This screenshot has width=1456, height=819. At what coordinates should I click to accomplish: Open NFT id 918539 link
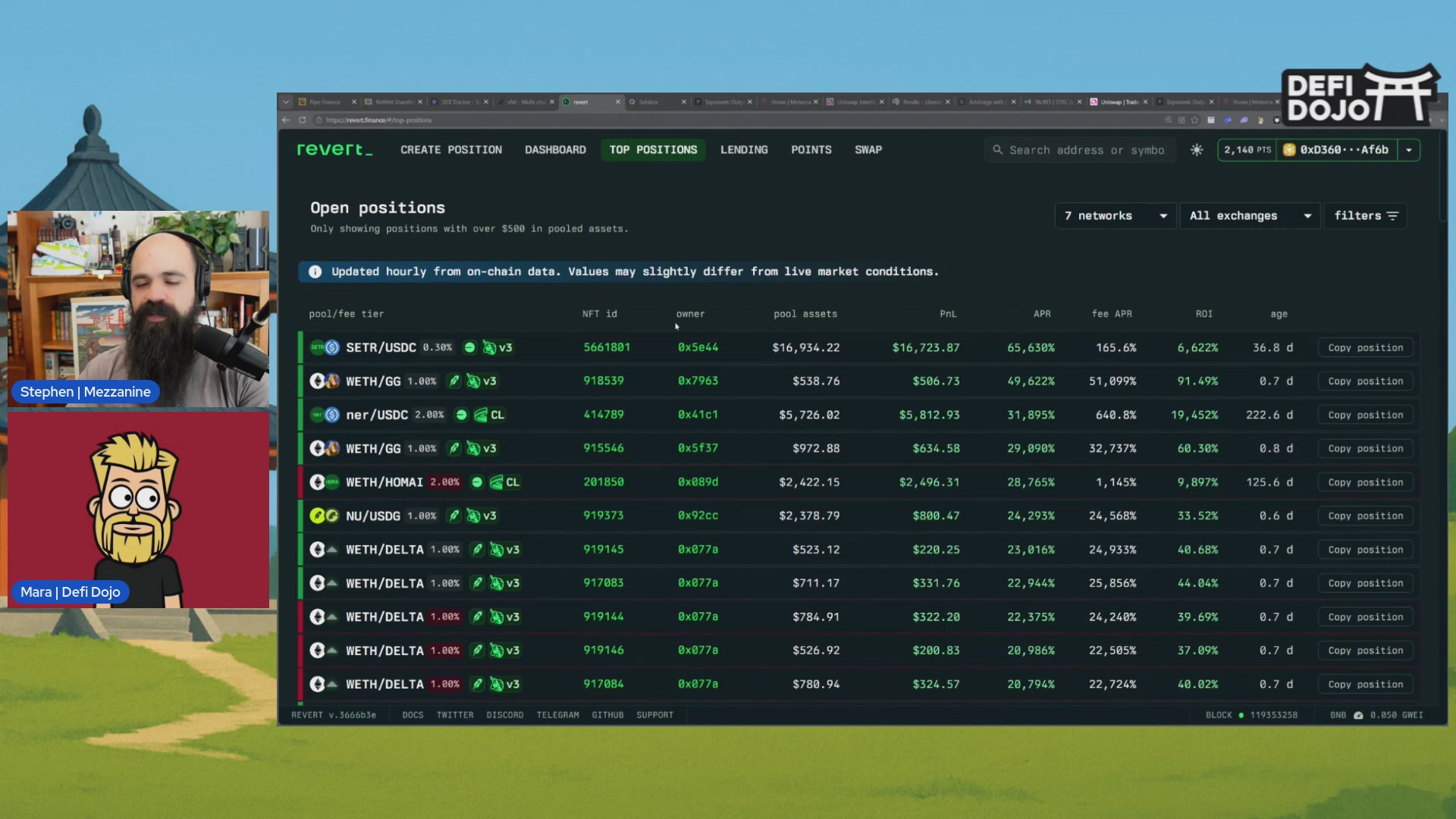pos(604,381)
